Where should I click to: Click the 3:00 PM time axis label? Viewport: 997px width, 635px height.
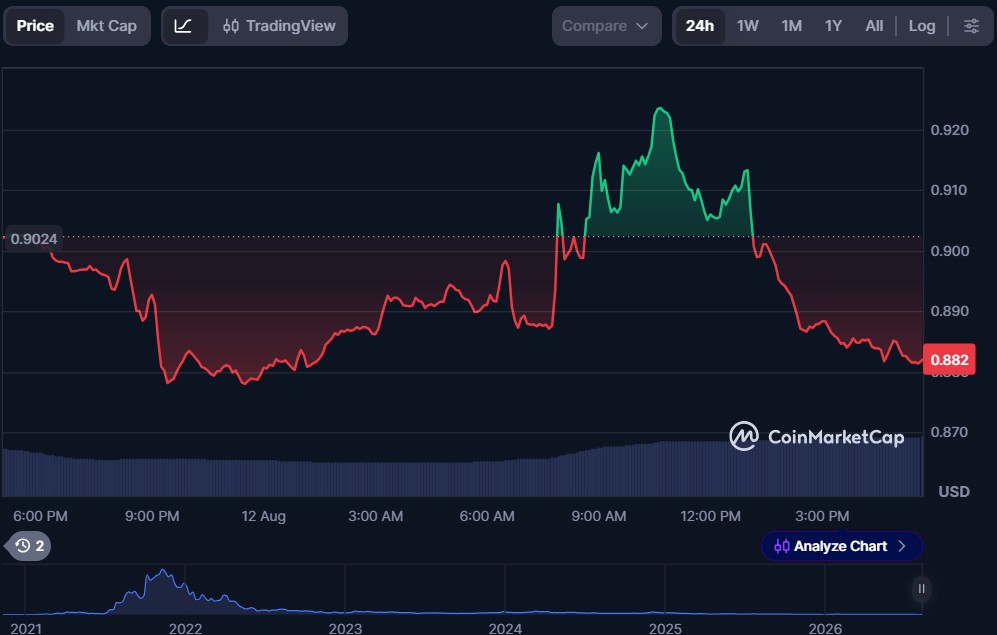click(822, 516)
